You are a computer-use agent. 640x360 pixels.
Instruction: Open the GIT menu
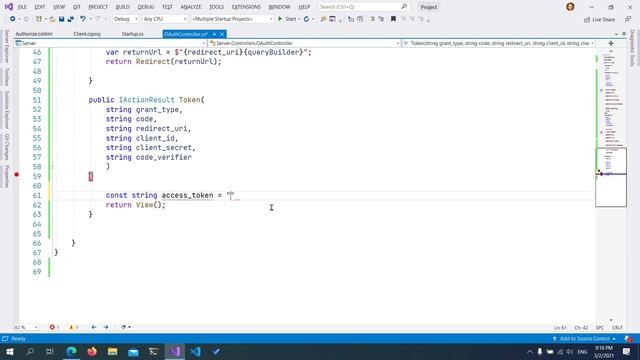click(x=77, y=7)
